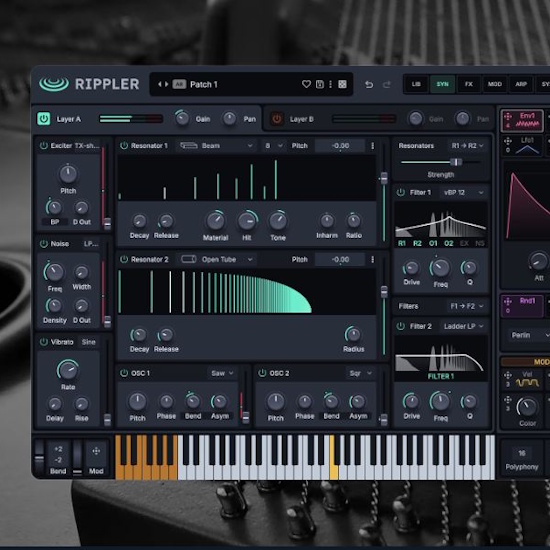
Task: Toggle Filter 1 power switch
Action: click(x=401, y=193)
